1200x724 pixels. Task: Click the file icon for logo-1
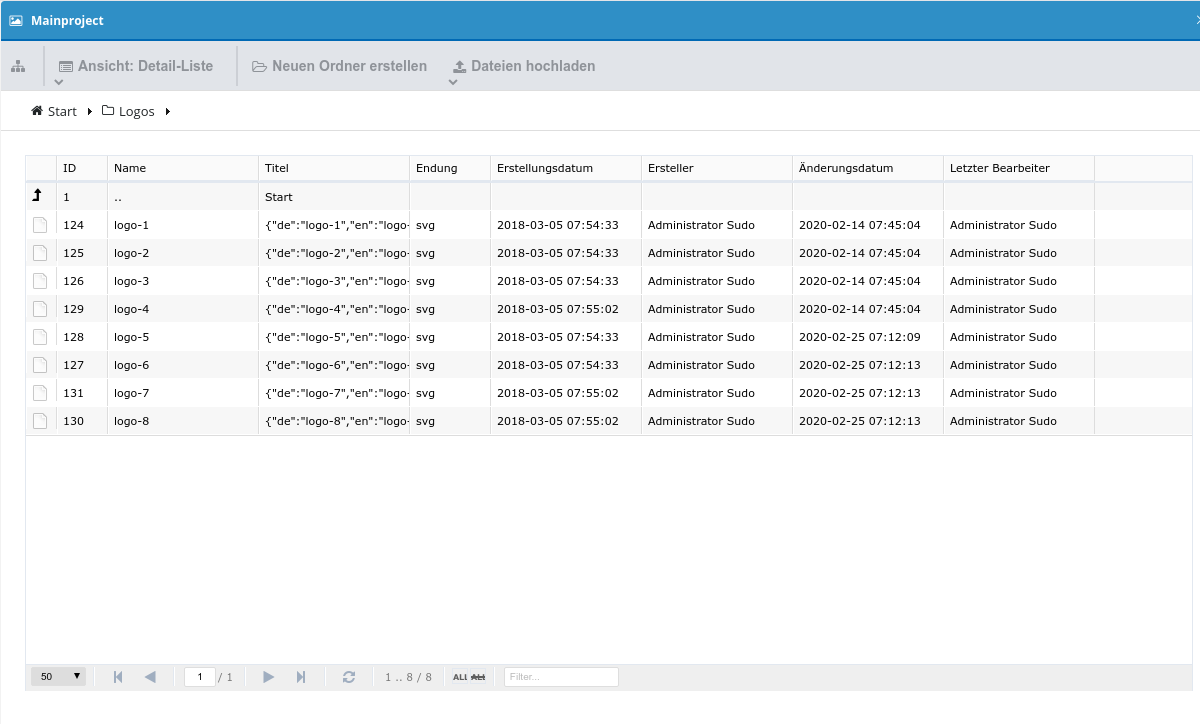click(40, 225)
